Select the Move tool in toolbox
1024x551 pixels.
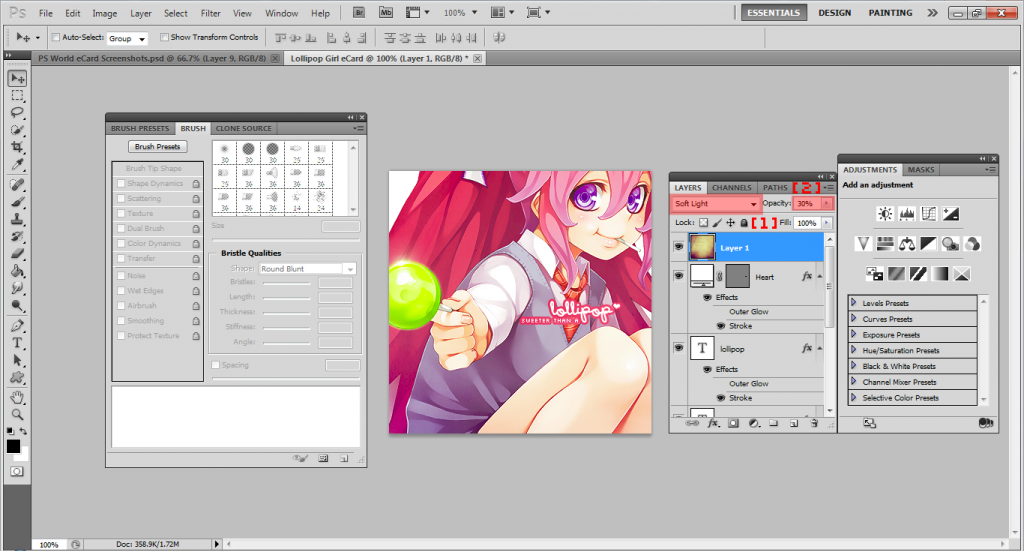tap(18, 79)
